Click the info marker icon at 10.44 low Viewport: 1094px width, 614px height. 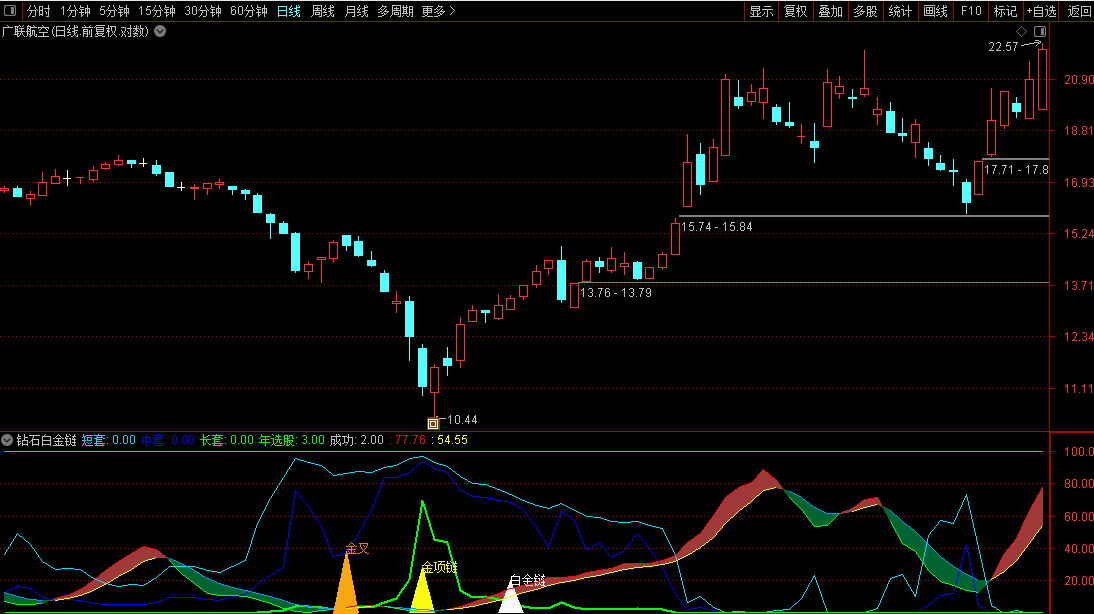point(433,424)
